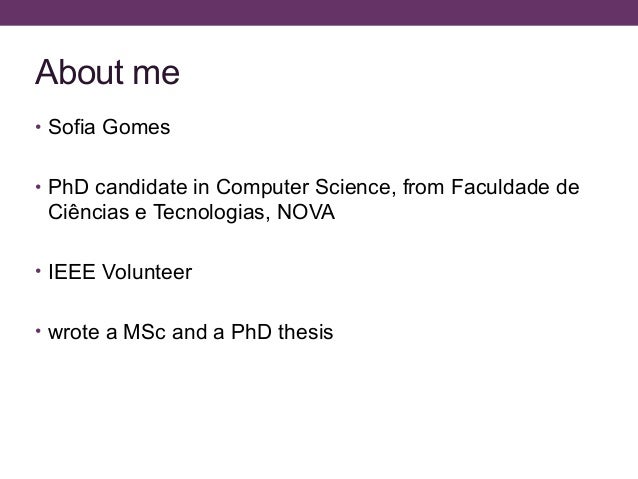
Task: Click the word "About" in title
Action: (79, 72)
